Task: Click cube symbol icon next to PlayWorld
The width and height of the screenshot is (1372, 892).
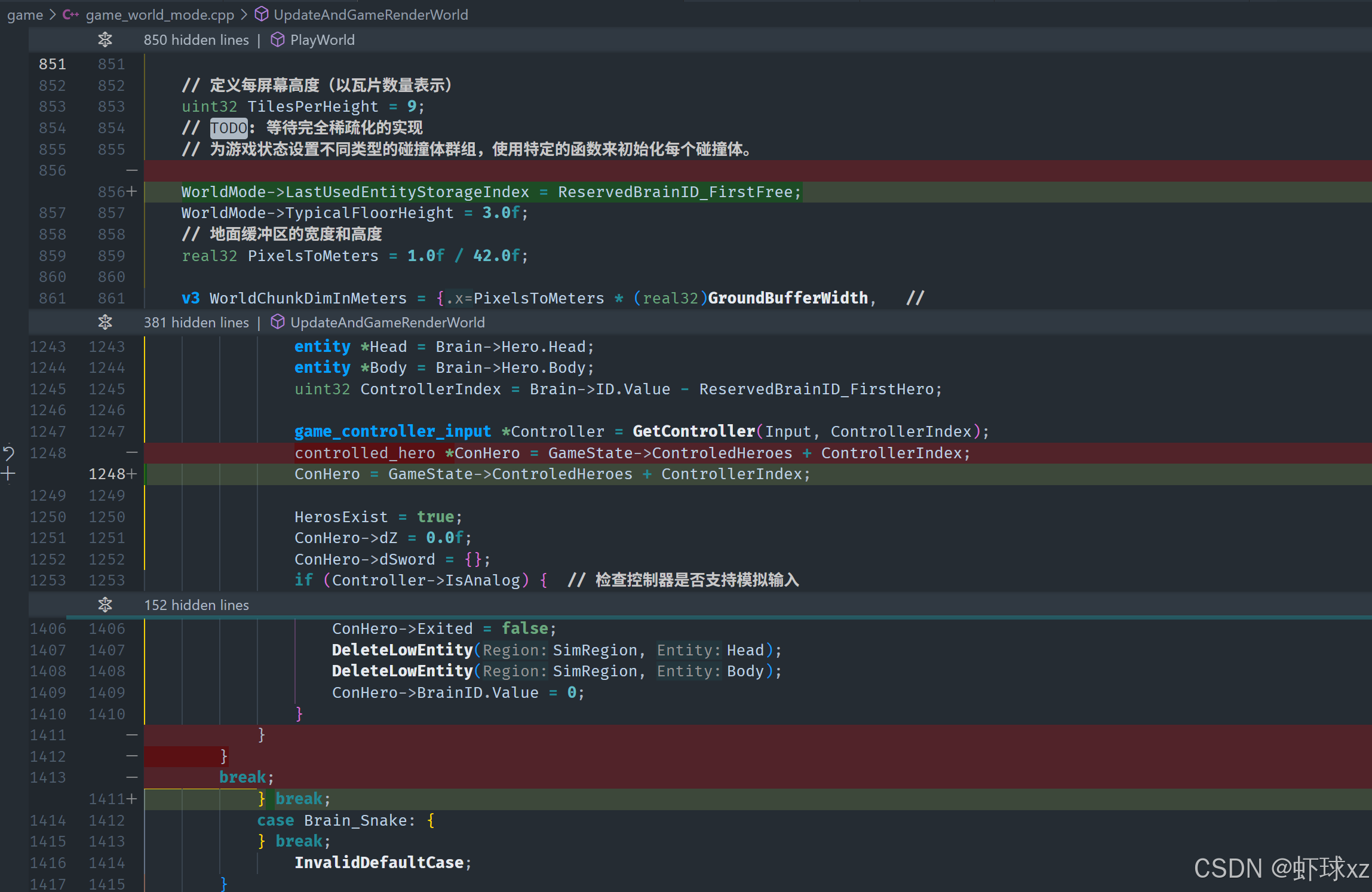Action: click(x=277, y=40)
